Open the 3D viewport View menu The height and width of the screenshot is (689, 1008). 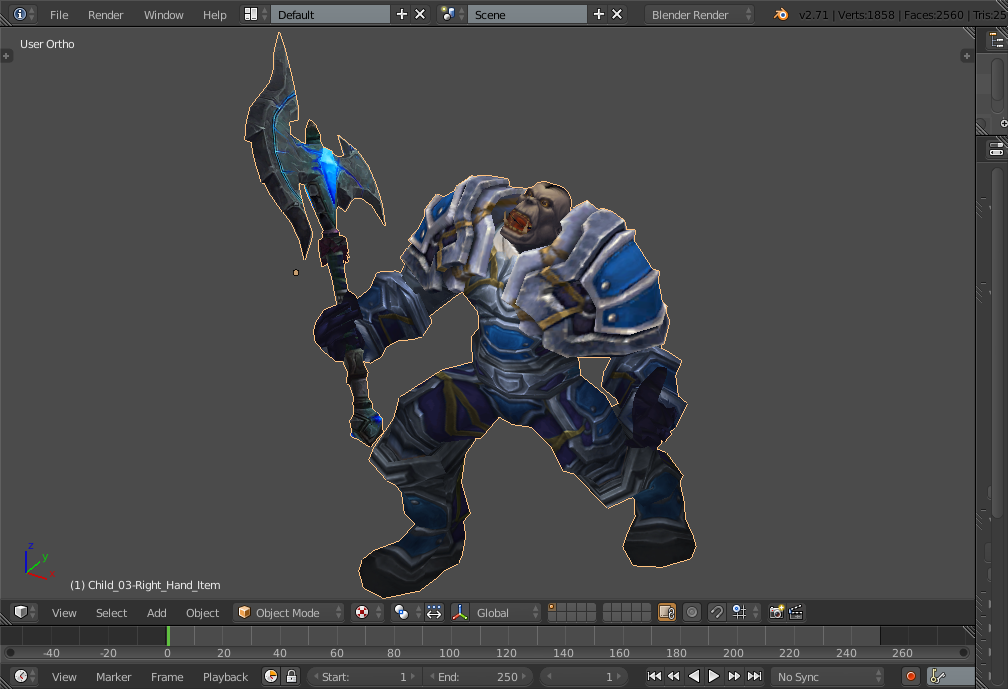pyautogui.click(x=64, y=613)
